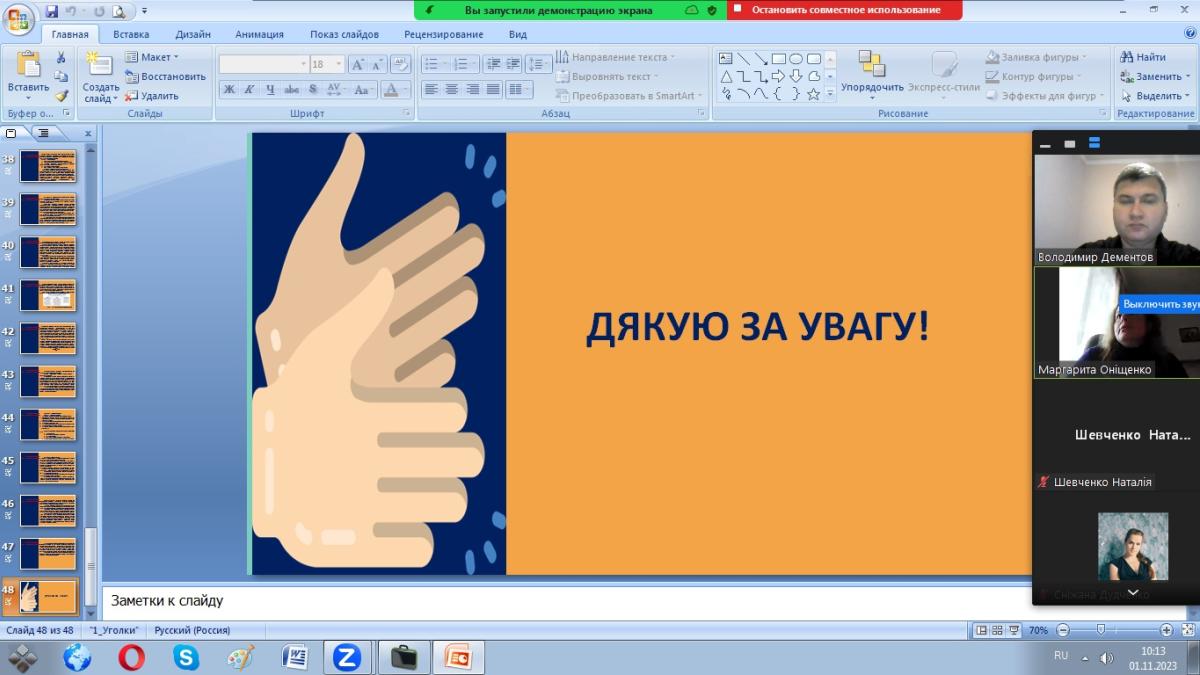The width and height of the screenshot is (1200, 675).
Task: Expand the Макет layout dropdown
Action: 152,57
